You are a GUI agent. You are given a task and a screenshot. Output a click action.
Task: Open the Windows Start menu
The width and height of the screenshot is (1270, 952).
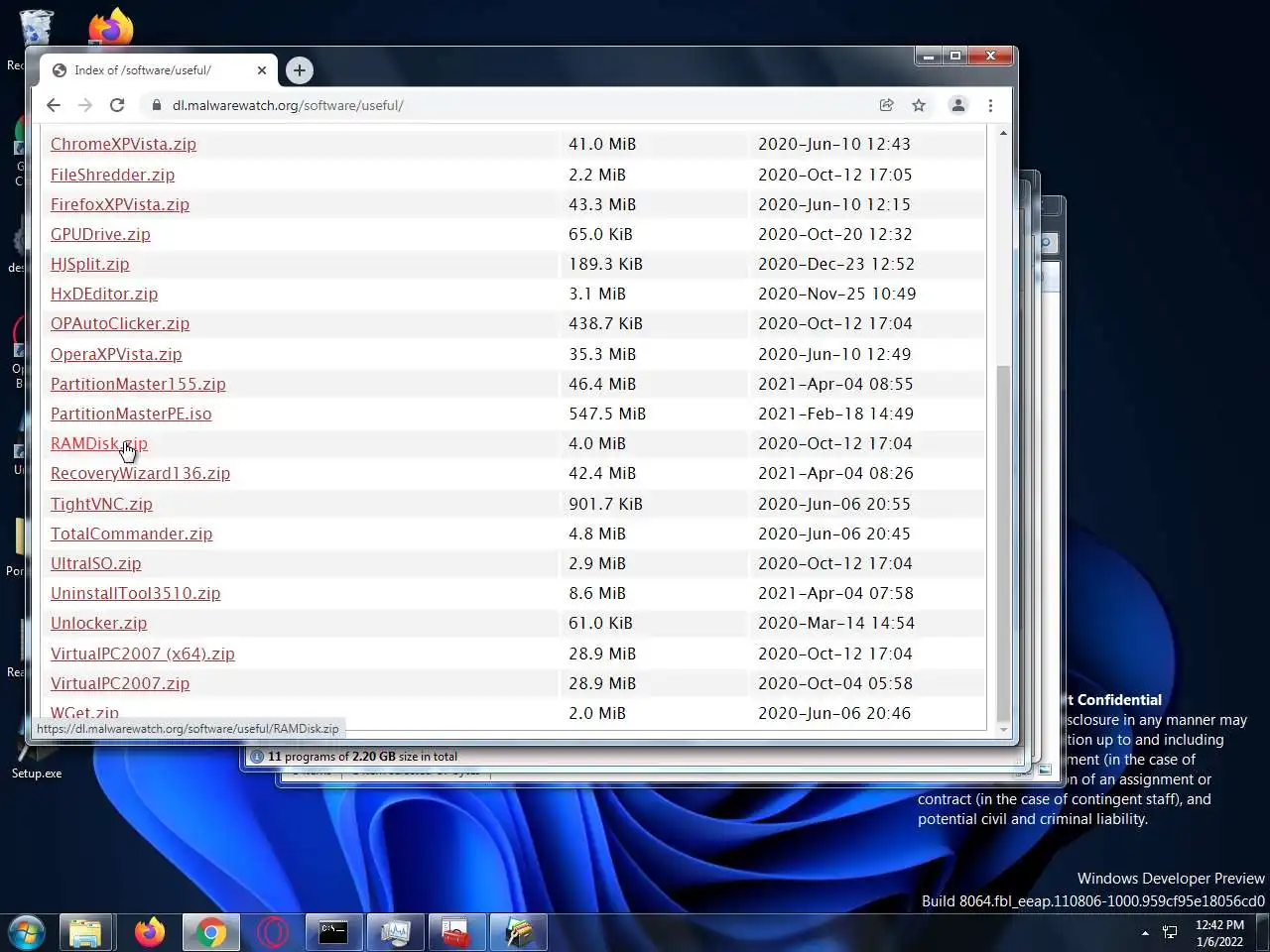click(27, 932)
